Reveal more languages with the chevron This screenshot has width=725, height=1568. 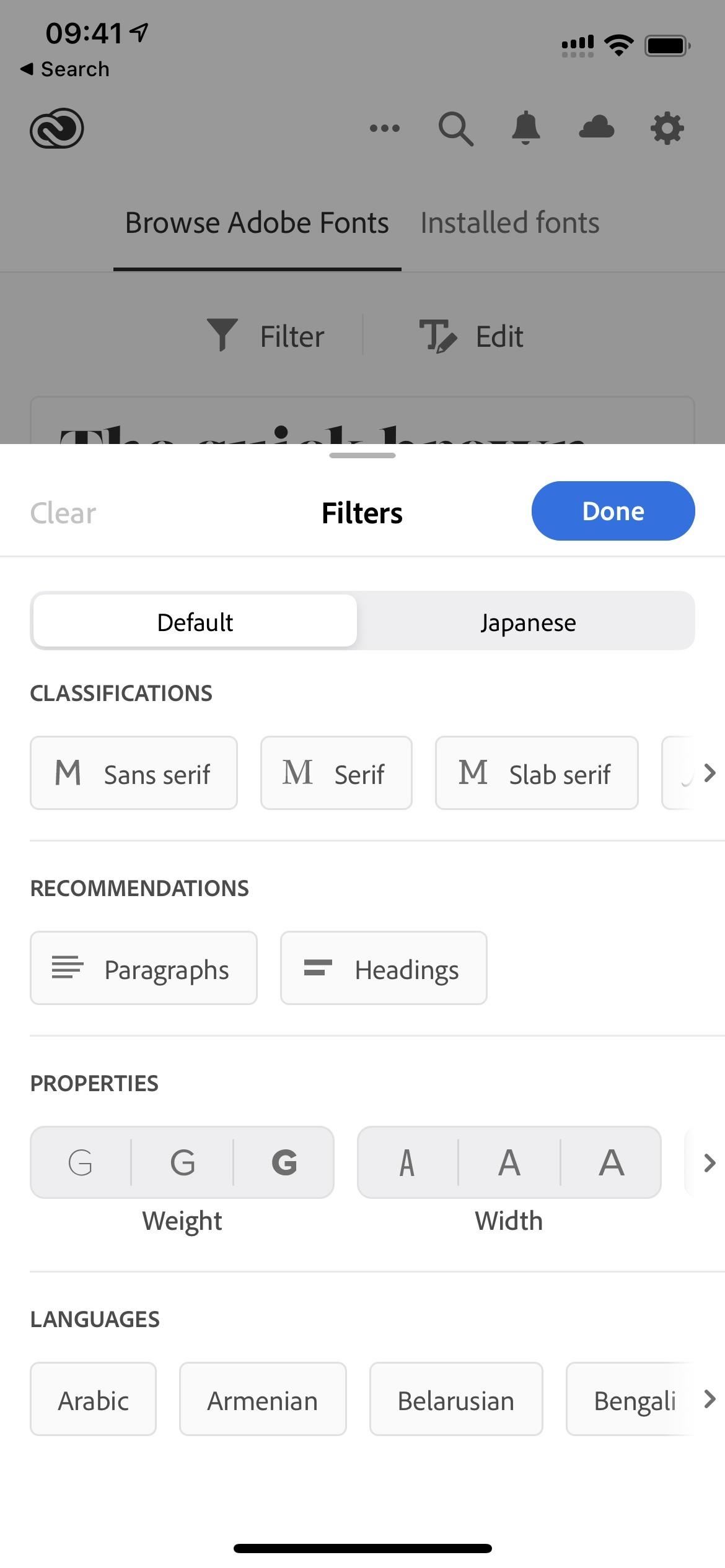[x=710, y=1399]
